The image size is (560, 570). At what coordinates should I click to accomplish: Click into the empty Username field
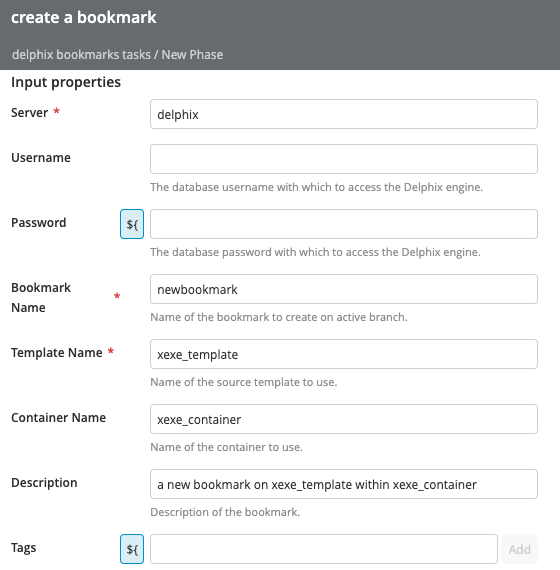click(x=344, y=159)
